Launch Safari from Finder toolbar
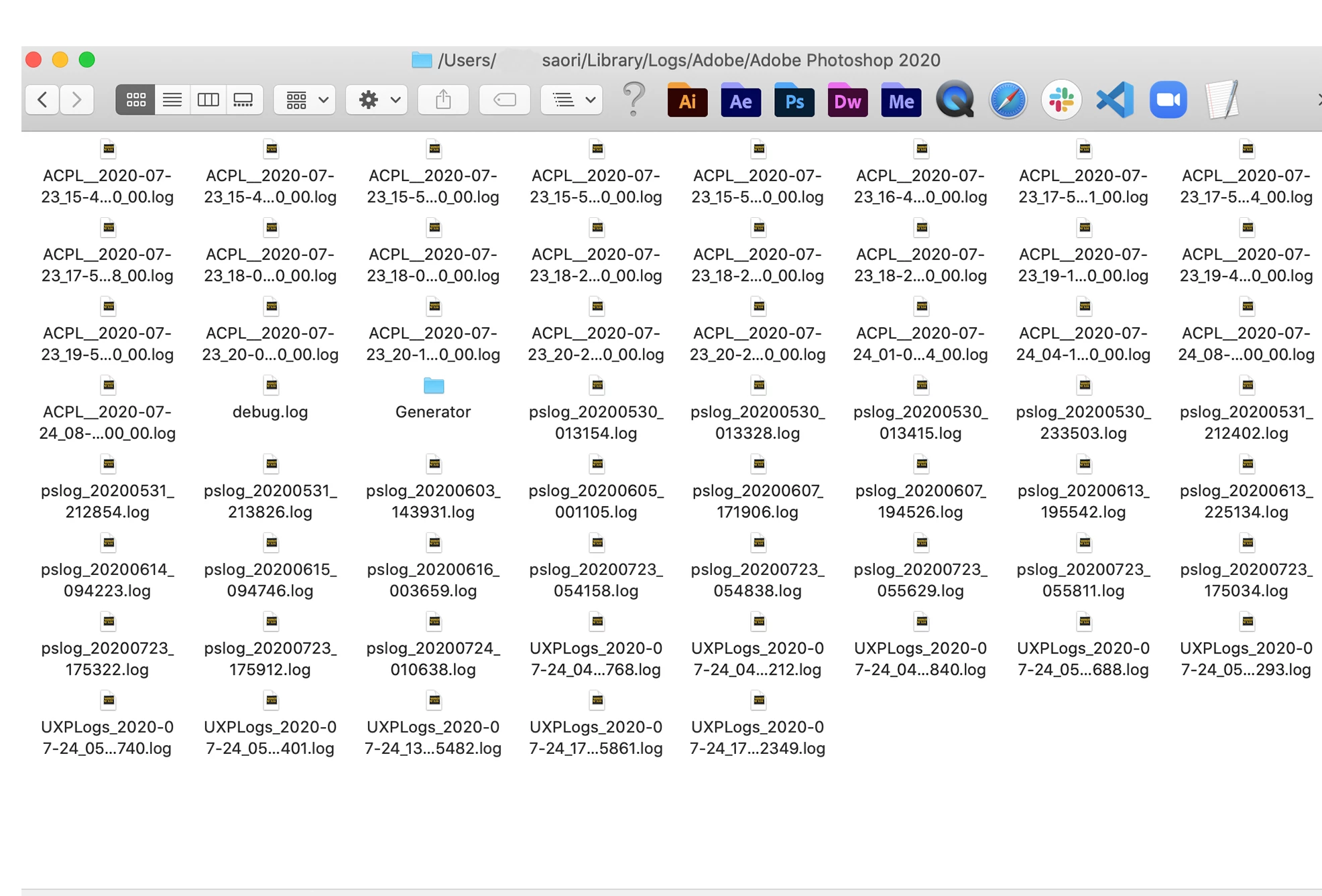Image resolution: width=1322 pixels, height=896 pixels. (1008, 101)
